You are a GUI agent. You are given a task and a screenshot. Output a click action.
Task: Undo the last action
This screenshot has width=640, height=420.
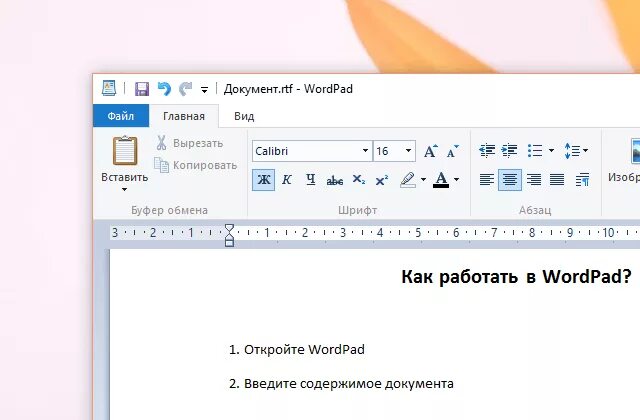(x=164, y=89)
